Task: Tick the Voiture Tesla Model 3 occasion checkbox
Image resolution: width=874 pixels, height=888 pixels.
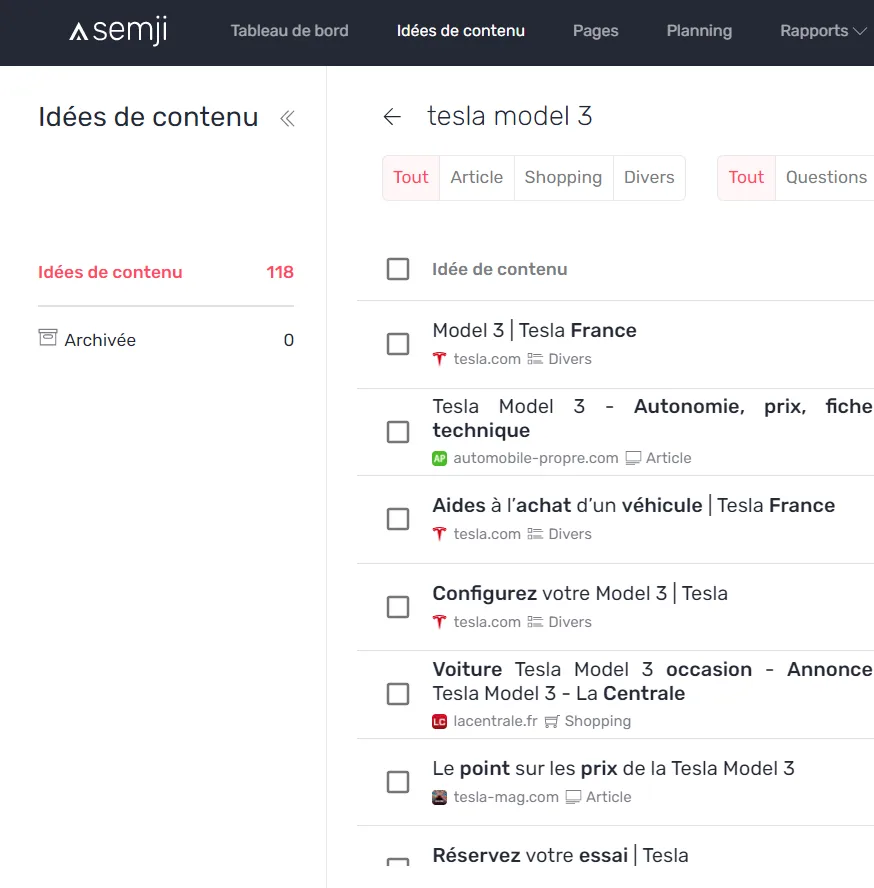Action: pos(398,694)
